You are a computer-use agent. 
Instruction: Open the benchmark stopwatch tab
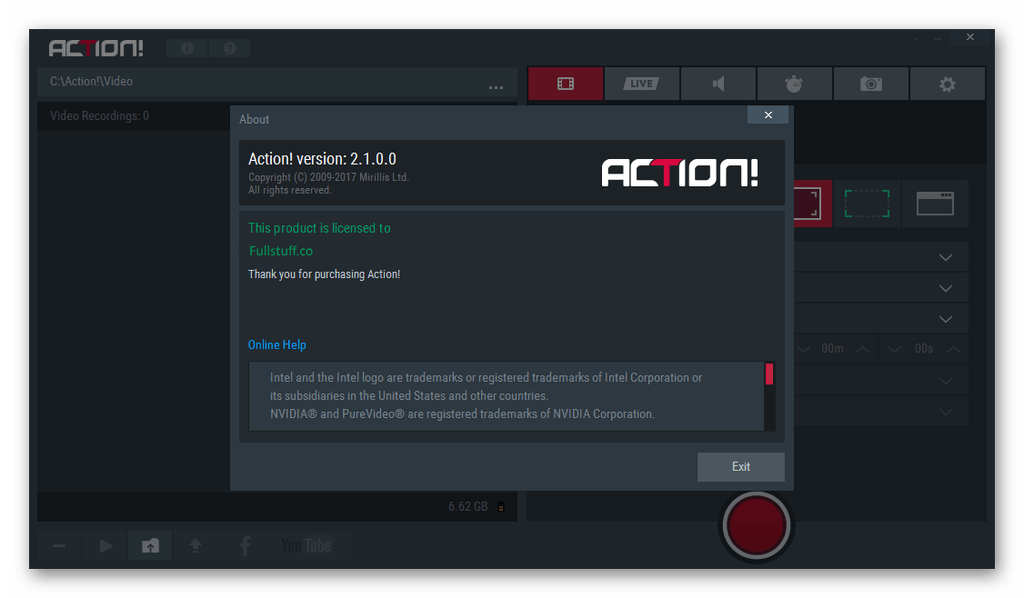794,84
